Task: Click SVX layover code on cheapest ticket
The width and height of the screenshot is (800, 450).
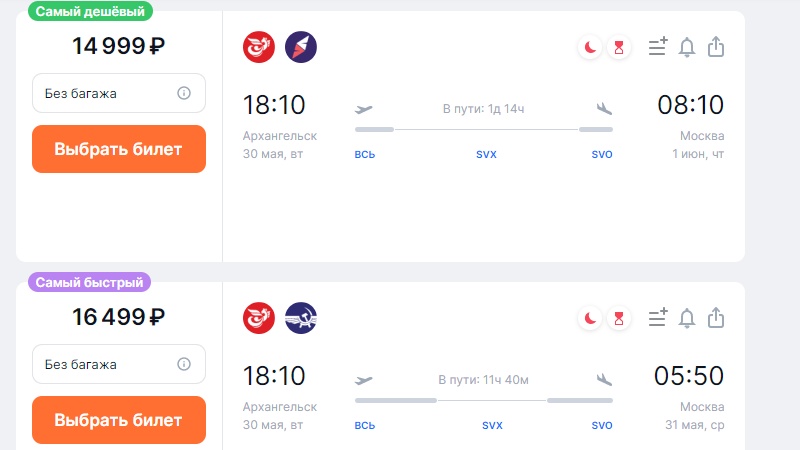Action: coord(486,154)
